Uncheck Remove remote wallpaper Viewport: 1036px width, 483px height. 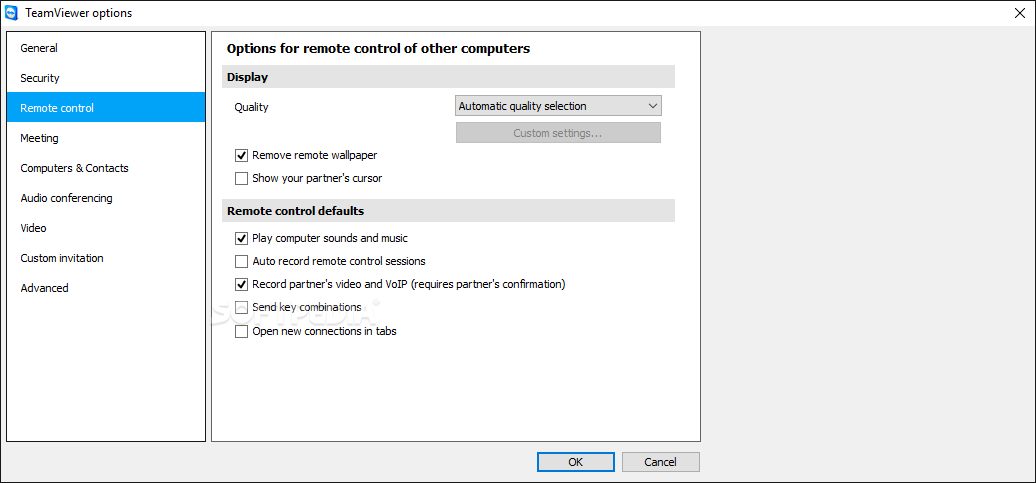[x=241, y=155]
